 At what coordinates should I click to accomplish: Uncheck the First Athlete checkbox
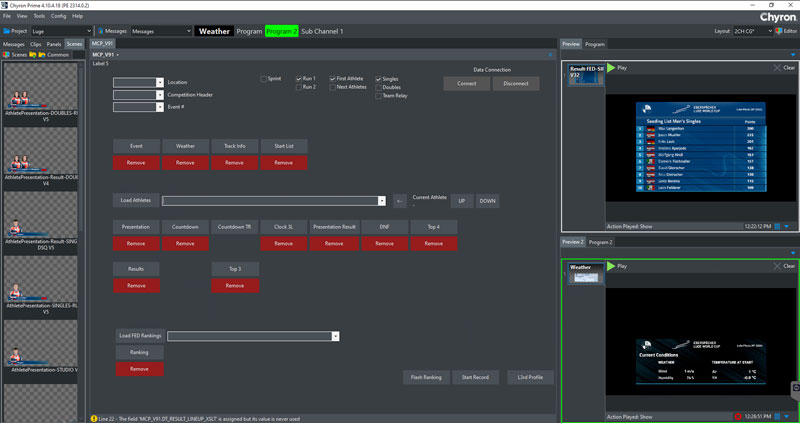[333, 79]
